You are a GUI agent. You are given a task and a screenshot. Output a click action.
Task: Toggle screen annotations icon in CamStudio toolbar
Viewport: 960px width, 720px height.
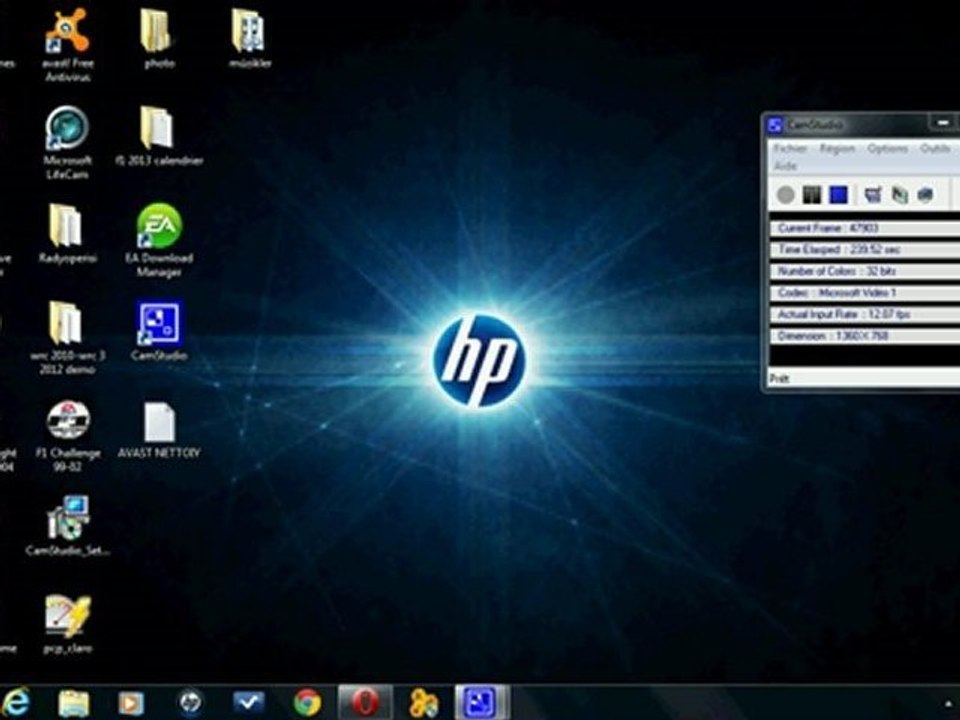coord(872,195)
